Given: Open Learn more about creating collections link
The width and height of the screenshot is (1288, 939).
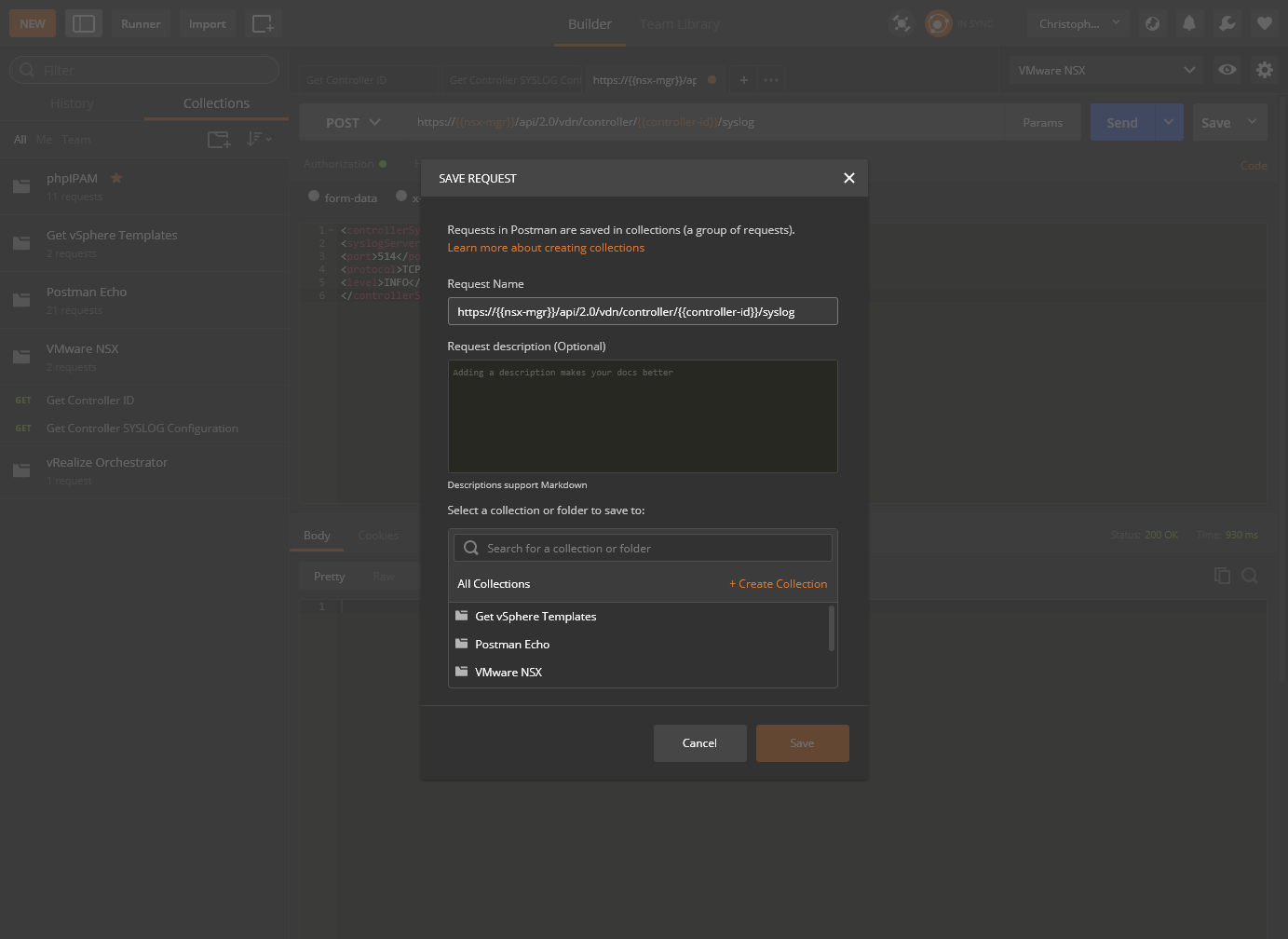Looking at the screenshot, I should [546, 248].
